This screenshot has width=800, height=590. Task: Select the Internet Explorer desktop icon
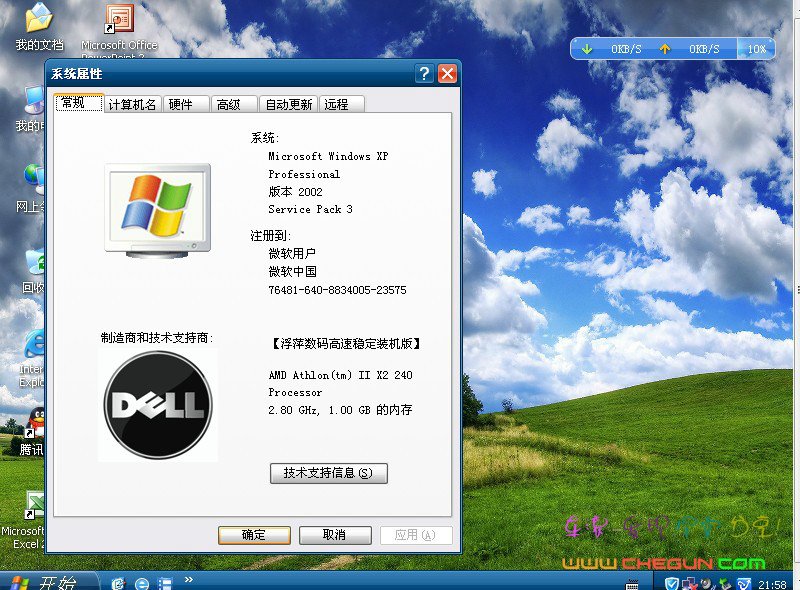coord(34,358)
